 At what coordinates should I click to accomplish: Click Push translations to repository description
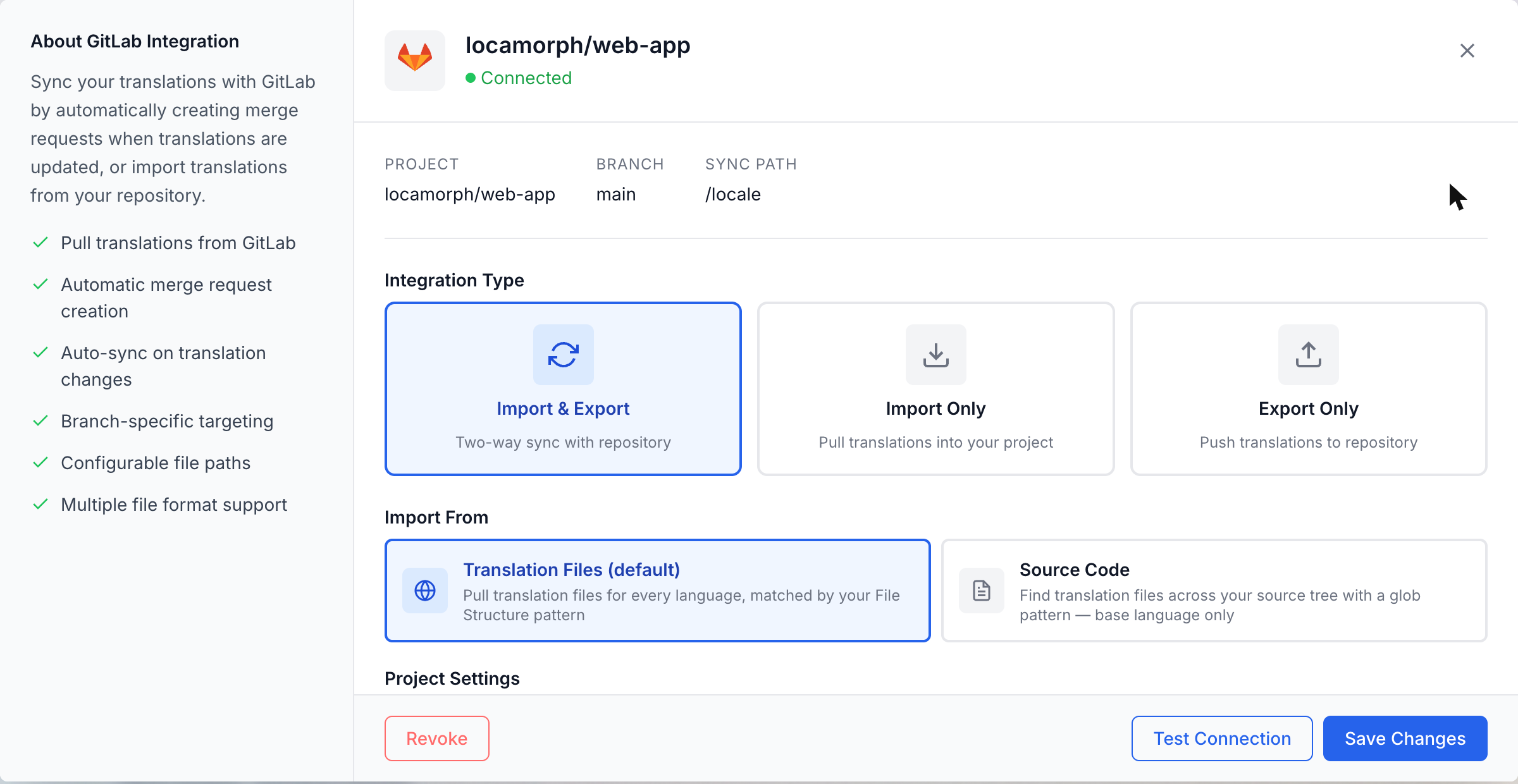[x=1308, y=442]
